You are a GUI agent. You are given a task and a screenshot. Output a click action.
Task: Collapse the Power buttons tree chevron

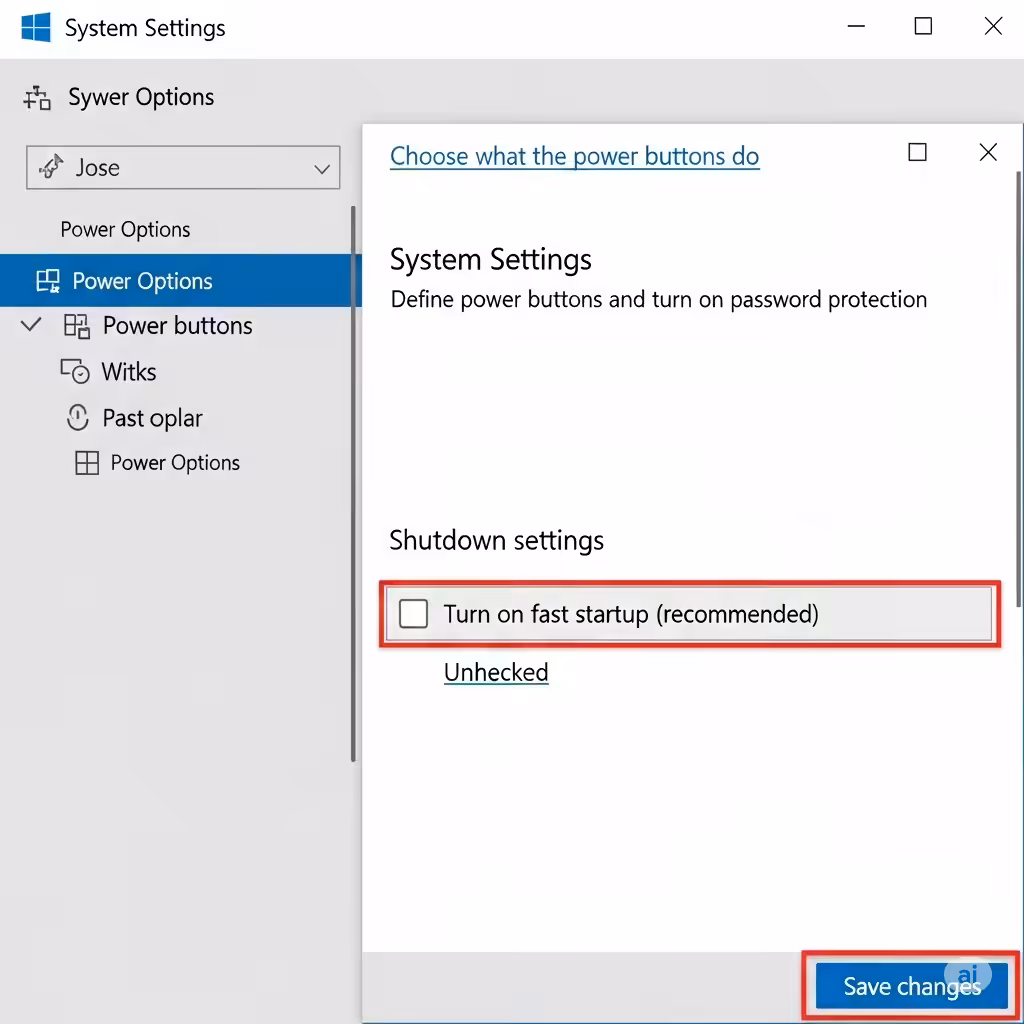(31, 325)
